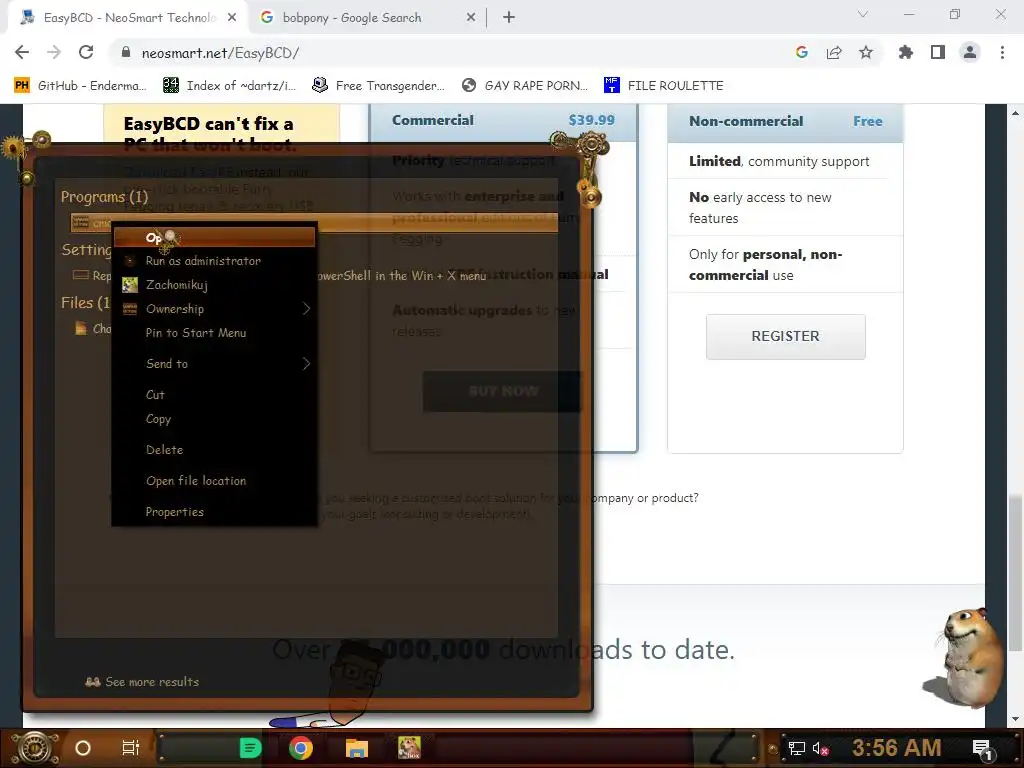This screenshot has height=768, width=1024.
Task: Open a new browser tab
Action: point(509,18)
